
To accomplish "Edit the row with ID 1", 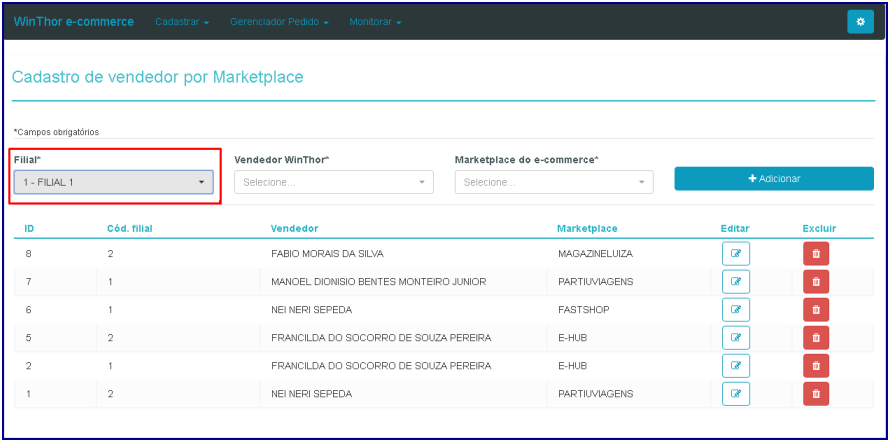I will coord(736,394).
